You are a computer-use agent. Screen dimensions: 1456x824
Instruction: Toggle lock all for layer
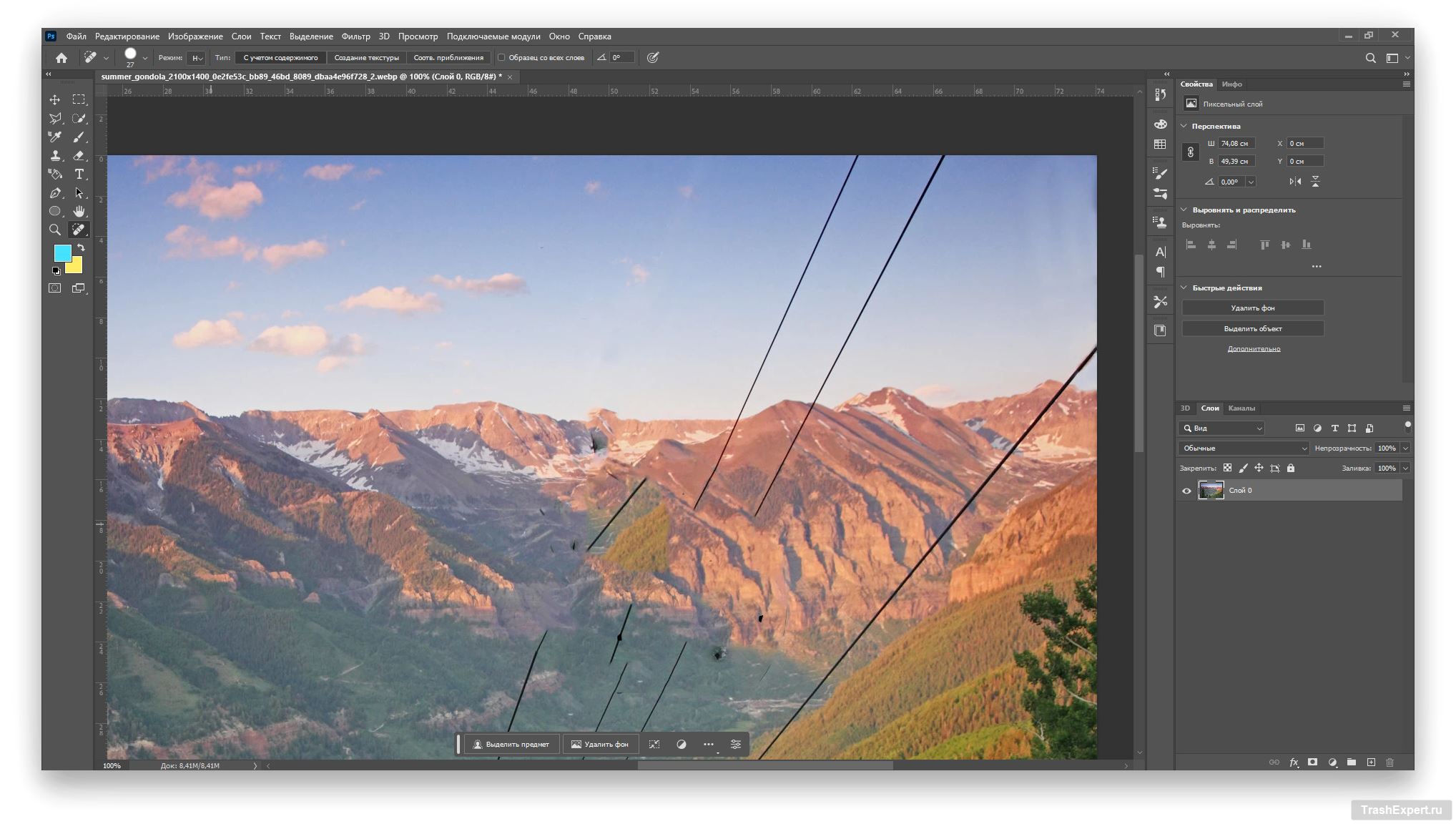pyautogui.click(x=1291, y=469)
